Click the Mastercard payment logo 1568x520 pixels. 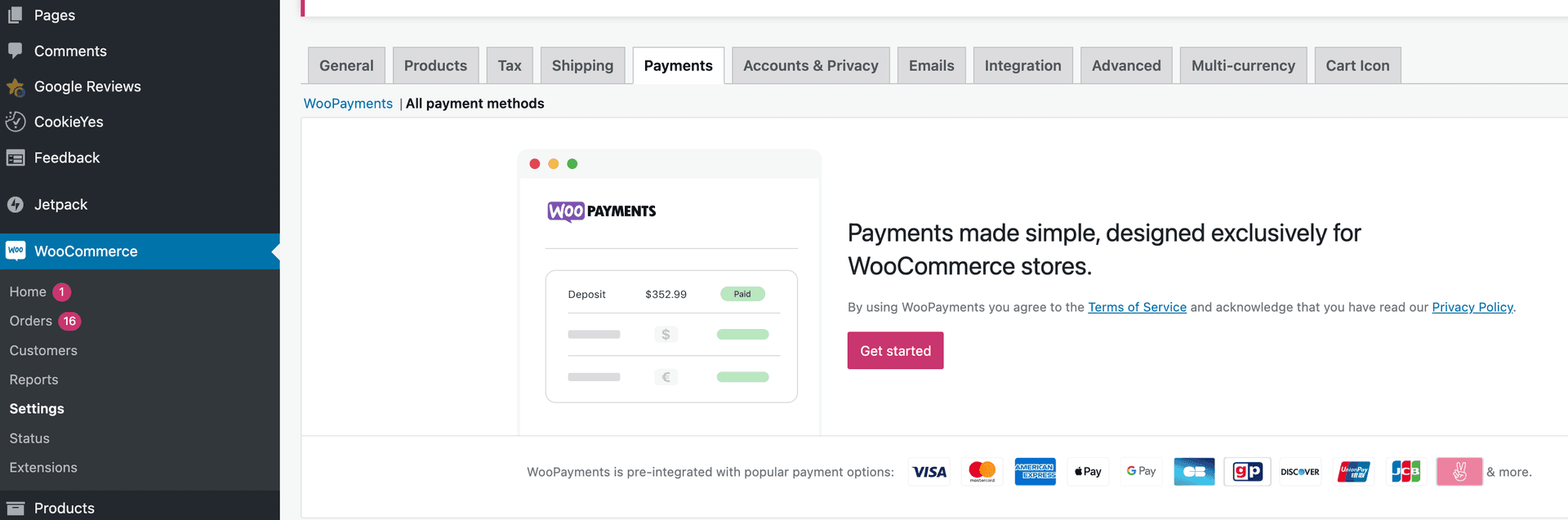[x=982, y=471]
